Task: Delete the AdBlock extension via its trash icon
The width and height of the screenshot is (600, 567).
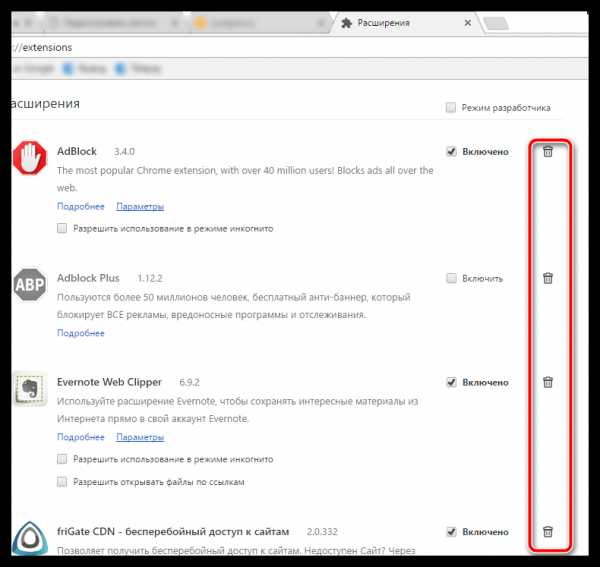Action: point(548,152)
